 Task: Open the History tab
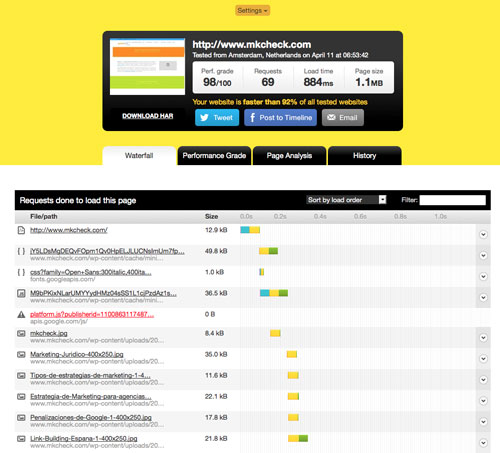click(365, 156)
